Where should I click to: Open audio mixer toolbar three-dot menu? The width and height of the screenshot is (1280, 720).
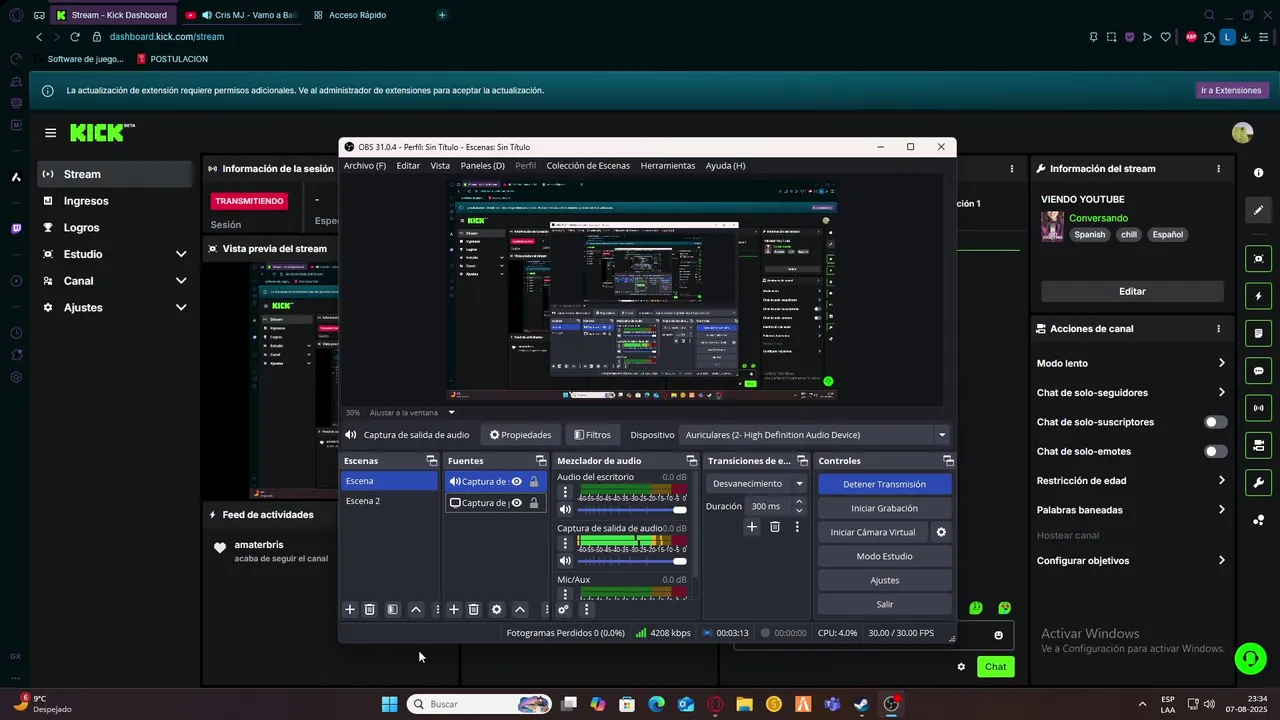(x=586, y=609)
